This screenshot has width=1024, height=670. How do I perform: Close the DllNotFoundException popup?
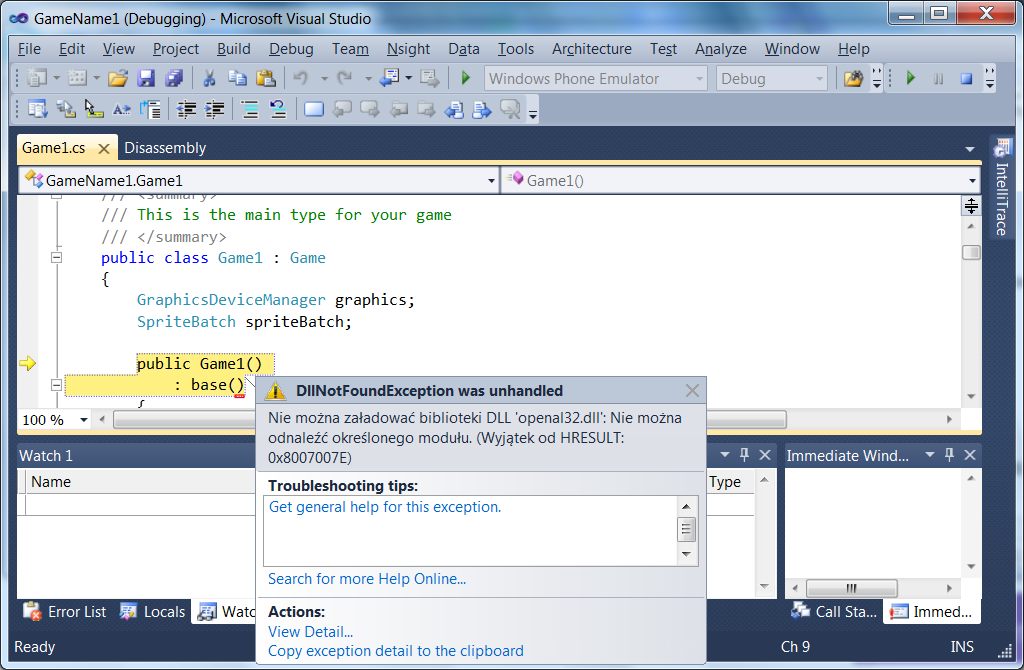pyautogui.click(x=692, y=391)
